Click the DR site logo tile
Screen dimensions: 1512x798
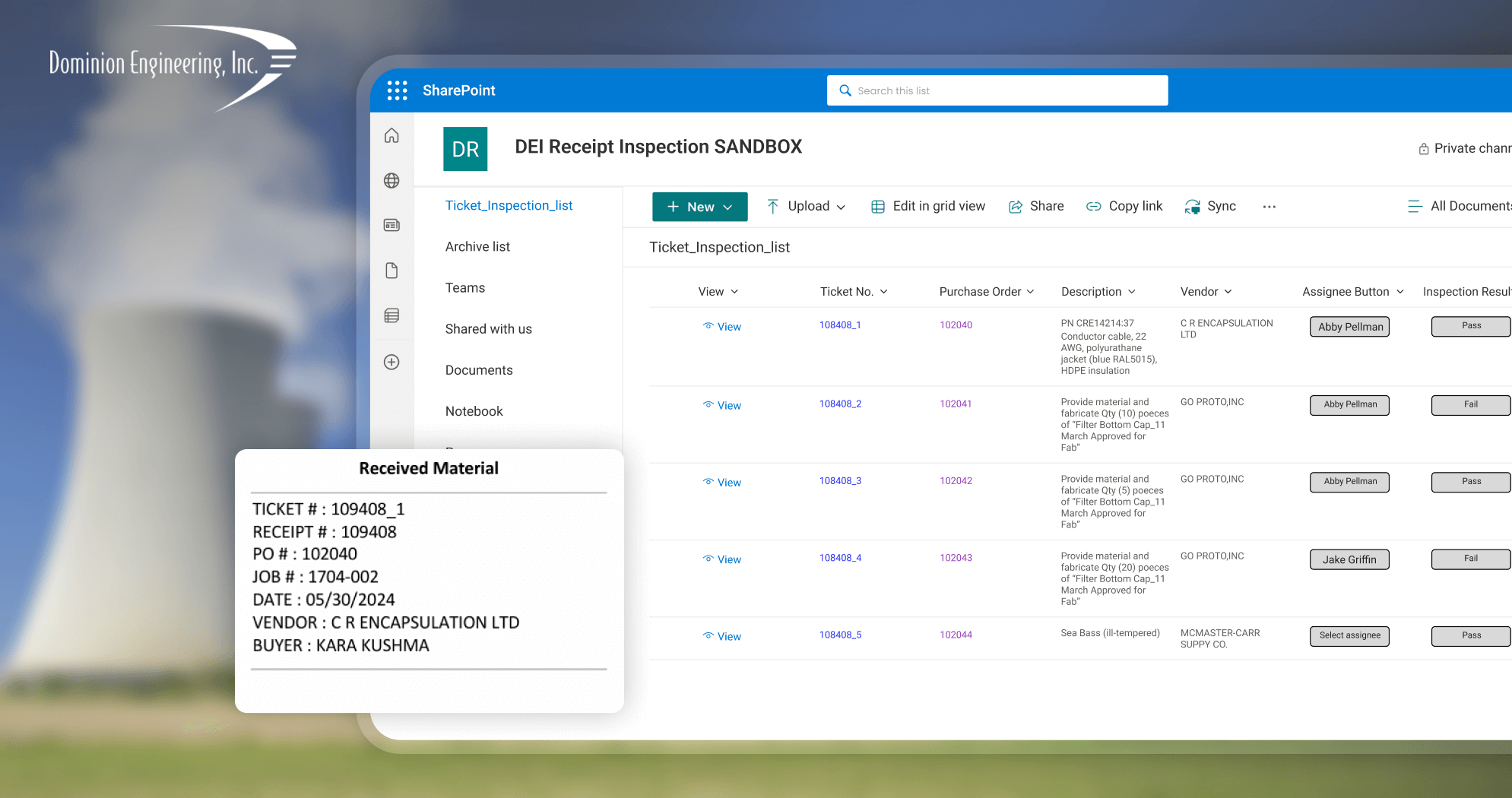465,149
